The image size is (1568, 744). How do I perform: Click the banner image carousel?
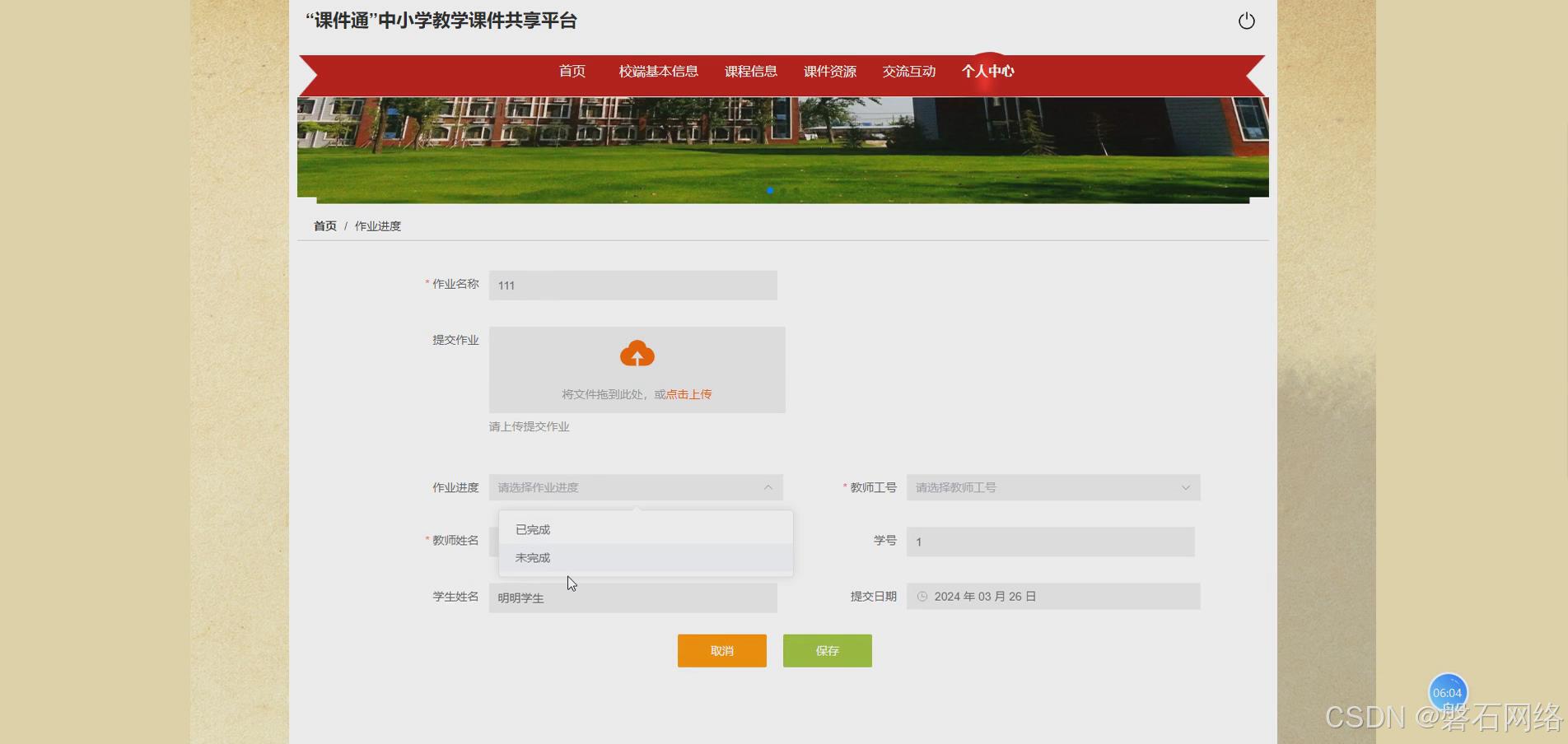pos(782,148)
